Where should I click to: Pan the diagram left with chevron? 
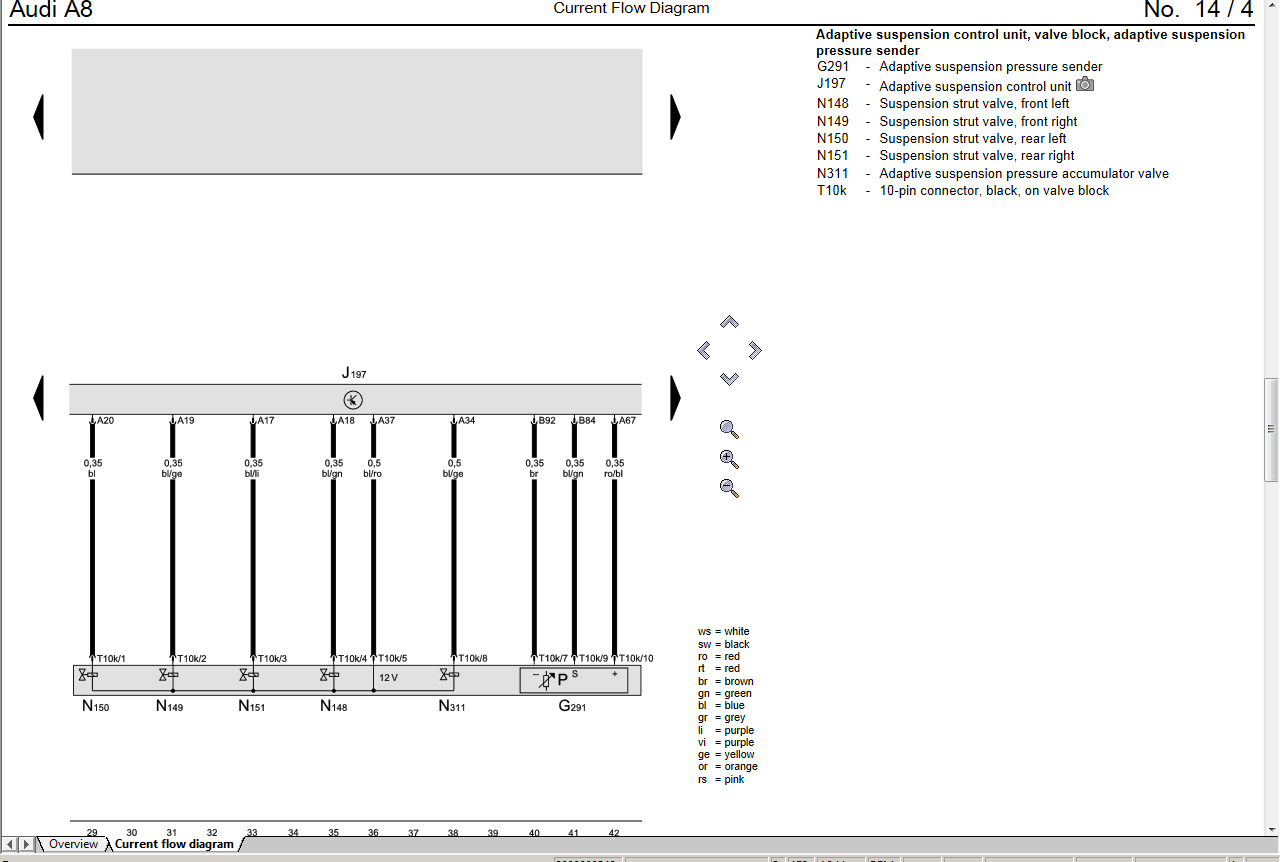pyautogui.click(x=704, y=350)
